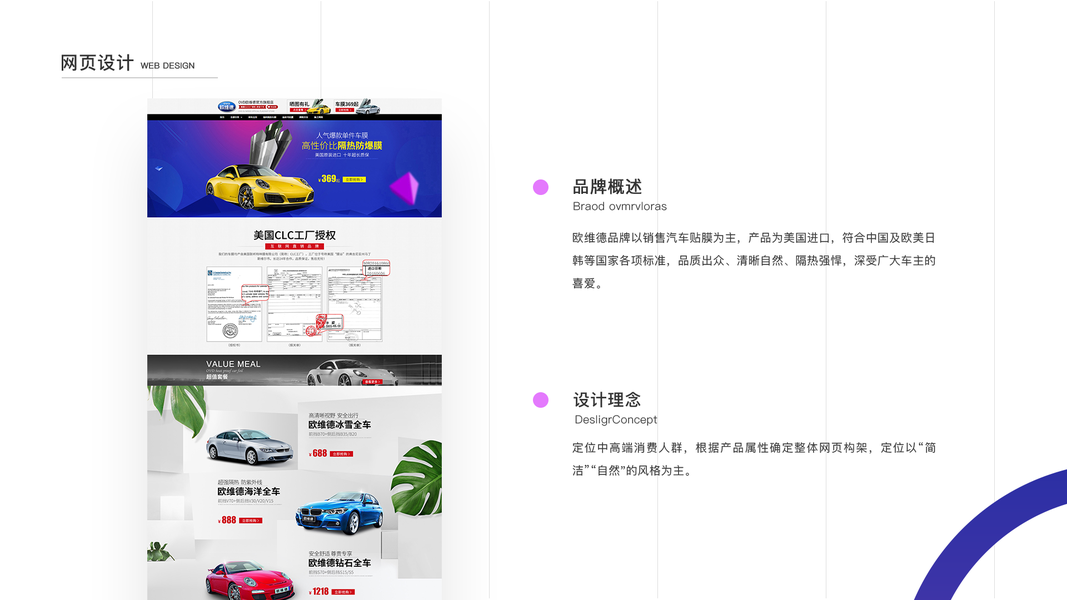Click the 品牌概述 heading
The height and width of the screenshot is (600, 1067).
(x=607, y=186)
